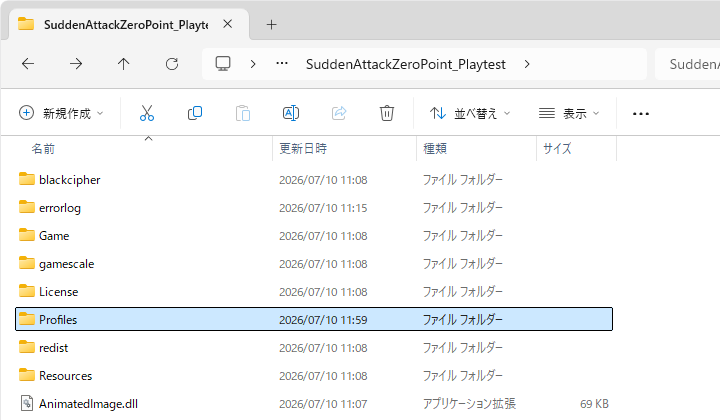720x420 pixels.
Task: Click the gamescale folder icon
Action: [27, 263]
